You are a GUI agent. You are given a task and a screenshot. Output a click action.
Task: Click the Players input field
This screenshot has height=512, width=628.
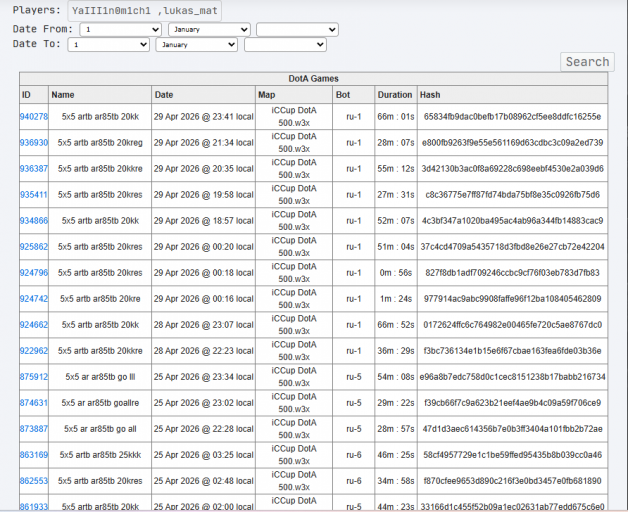click(145, 11)
